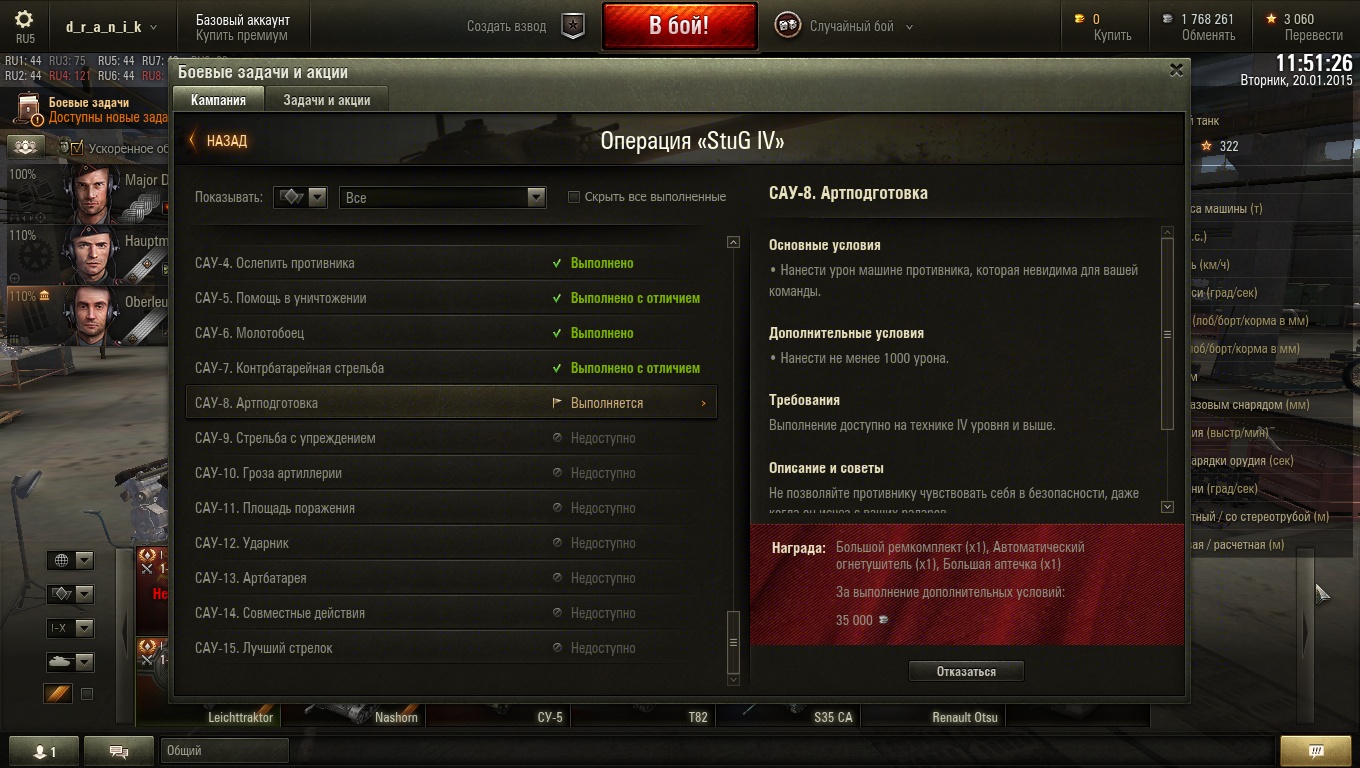Click the crew group icon button
Image resolution: width=1360 pixels, height=768 pixels.
click(x=26, y=146)
